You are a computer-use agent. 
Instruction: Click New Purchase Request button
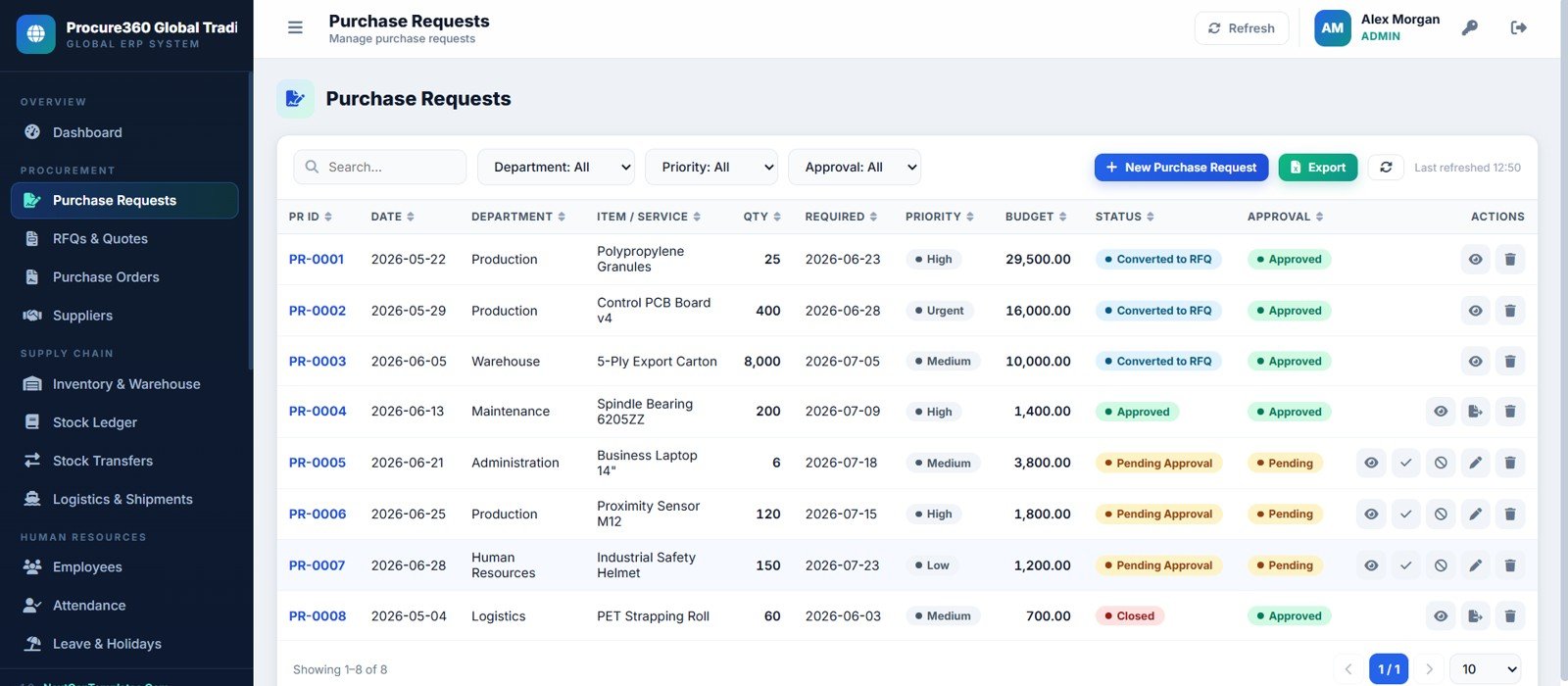[x=1181, y=168]
